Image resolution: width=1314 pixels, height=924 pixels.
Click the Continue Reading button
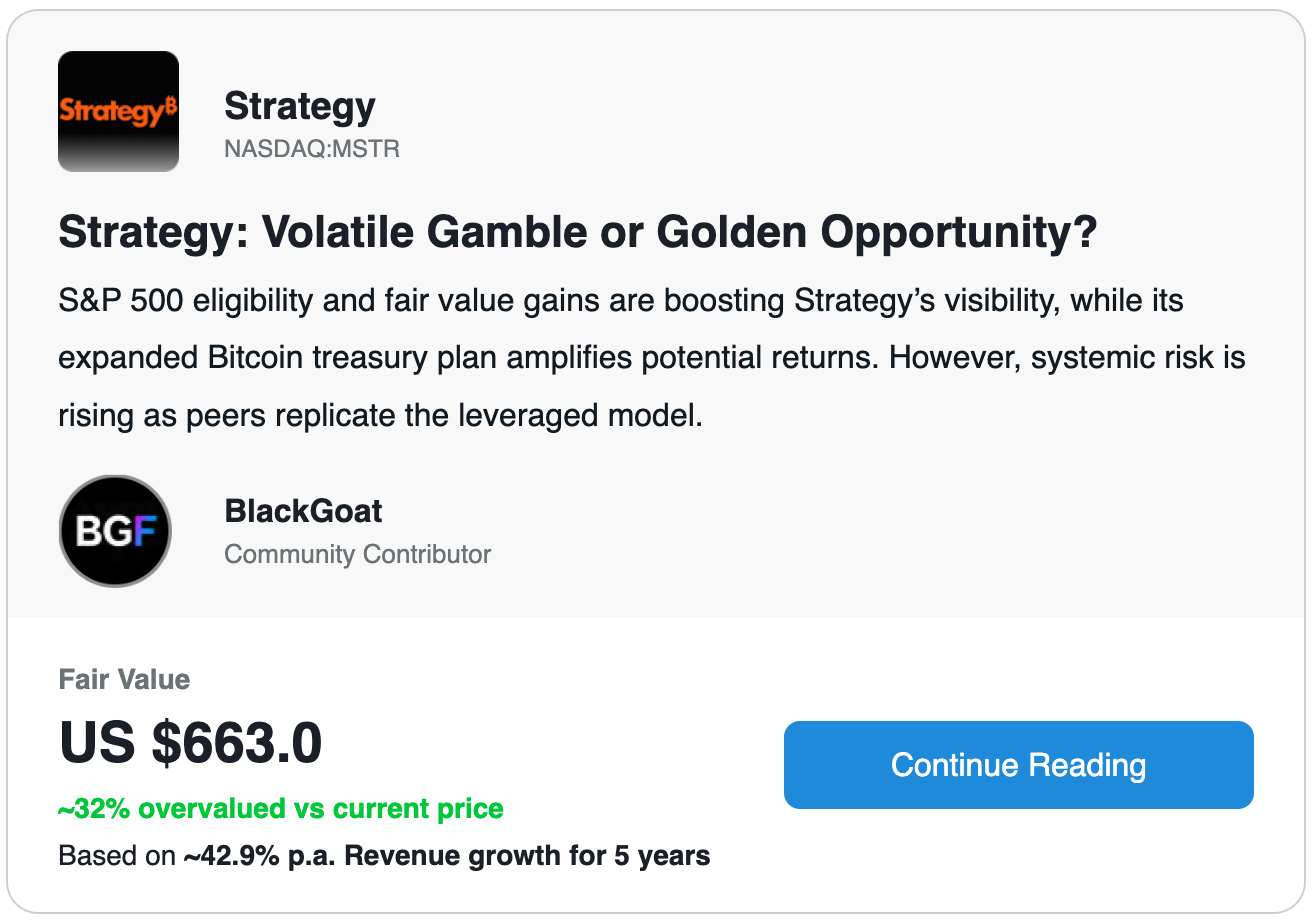[x=1019, y=765]
